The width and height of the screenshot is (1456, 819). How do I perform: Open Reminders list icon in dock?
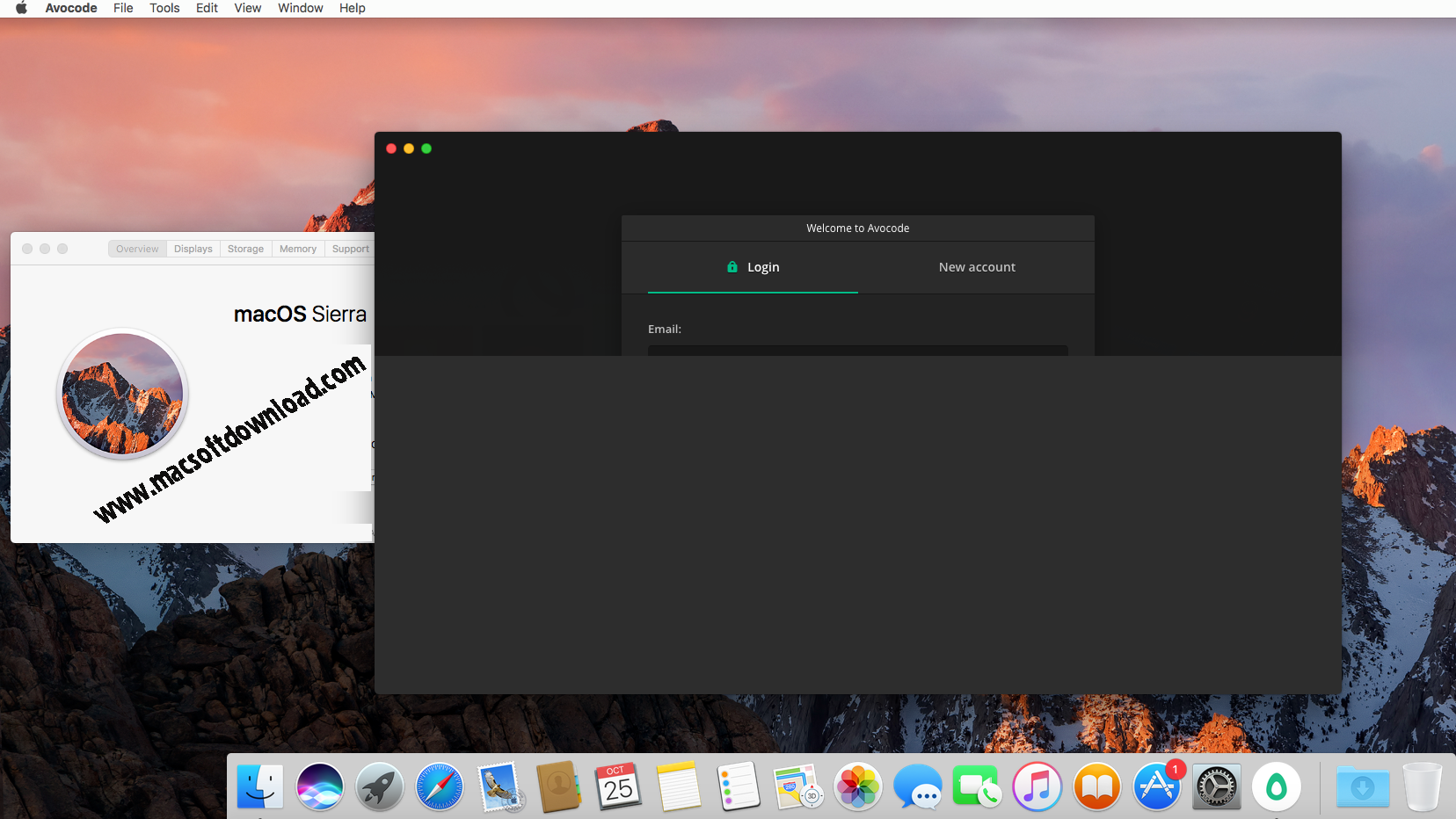(x=739, y=786)
